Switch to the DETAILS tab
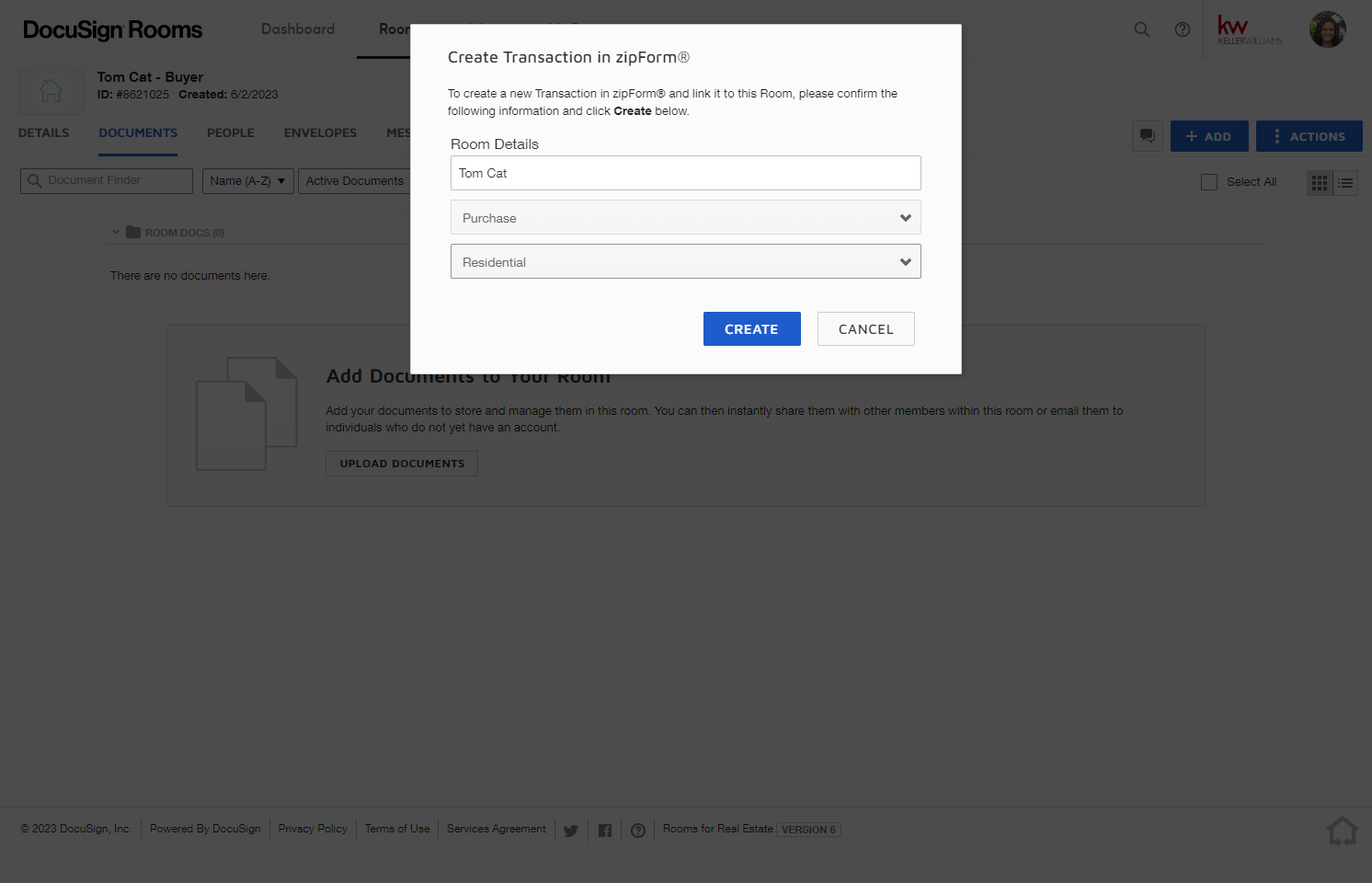1372x883 pixels. point(44,133)
